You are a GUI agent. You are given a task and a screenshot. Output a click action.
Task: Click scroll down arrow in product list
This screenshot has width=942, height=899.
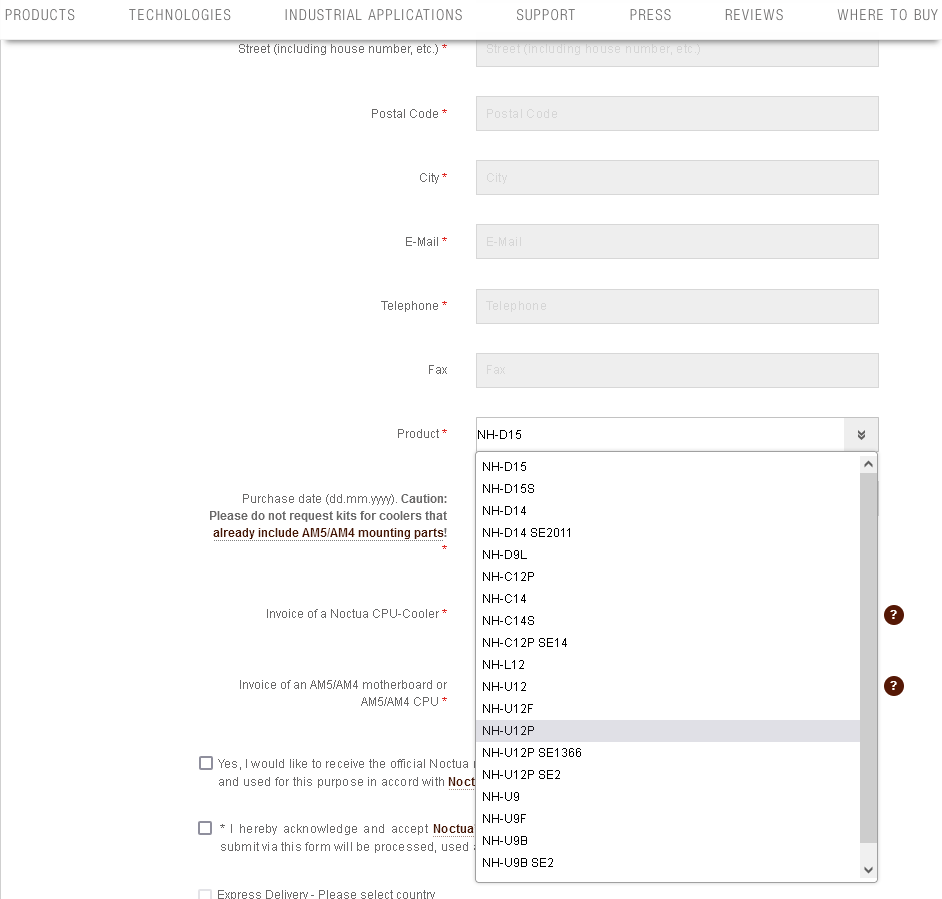coord(868,870)
